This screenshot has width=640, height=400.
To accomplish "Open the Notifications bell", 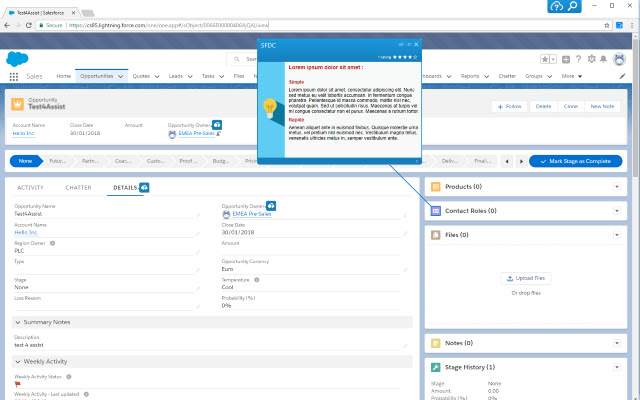I will click(x=604, y=59).
